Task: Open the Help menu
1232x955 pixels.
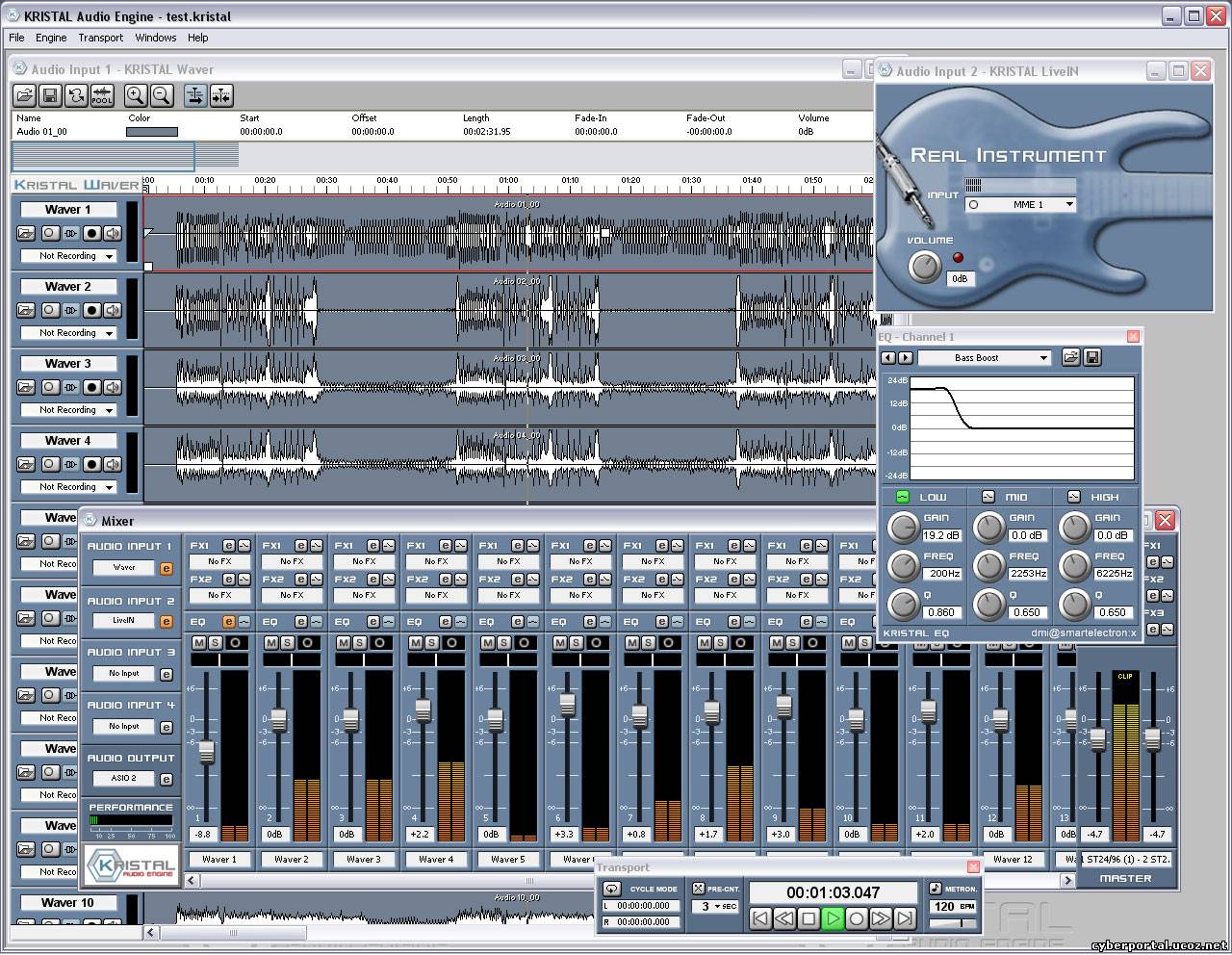Action: point(197,38)
